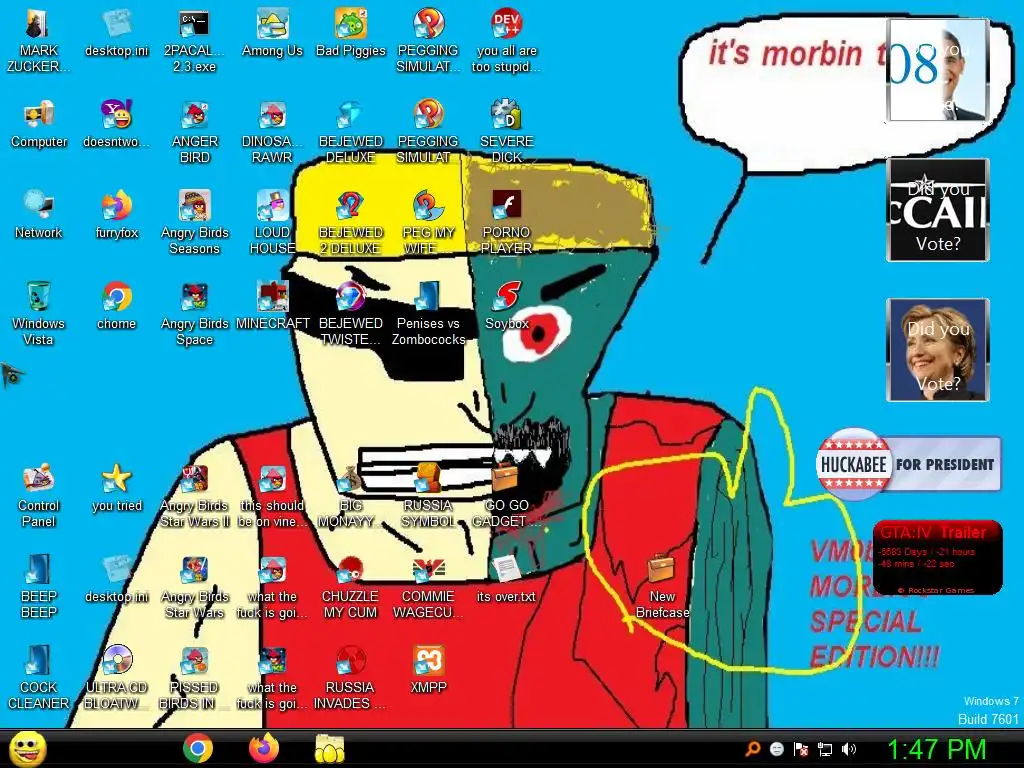
Task: Open the furryfox Firefox shortcut
Action: (116, 216)
